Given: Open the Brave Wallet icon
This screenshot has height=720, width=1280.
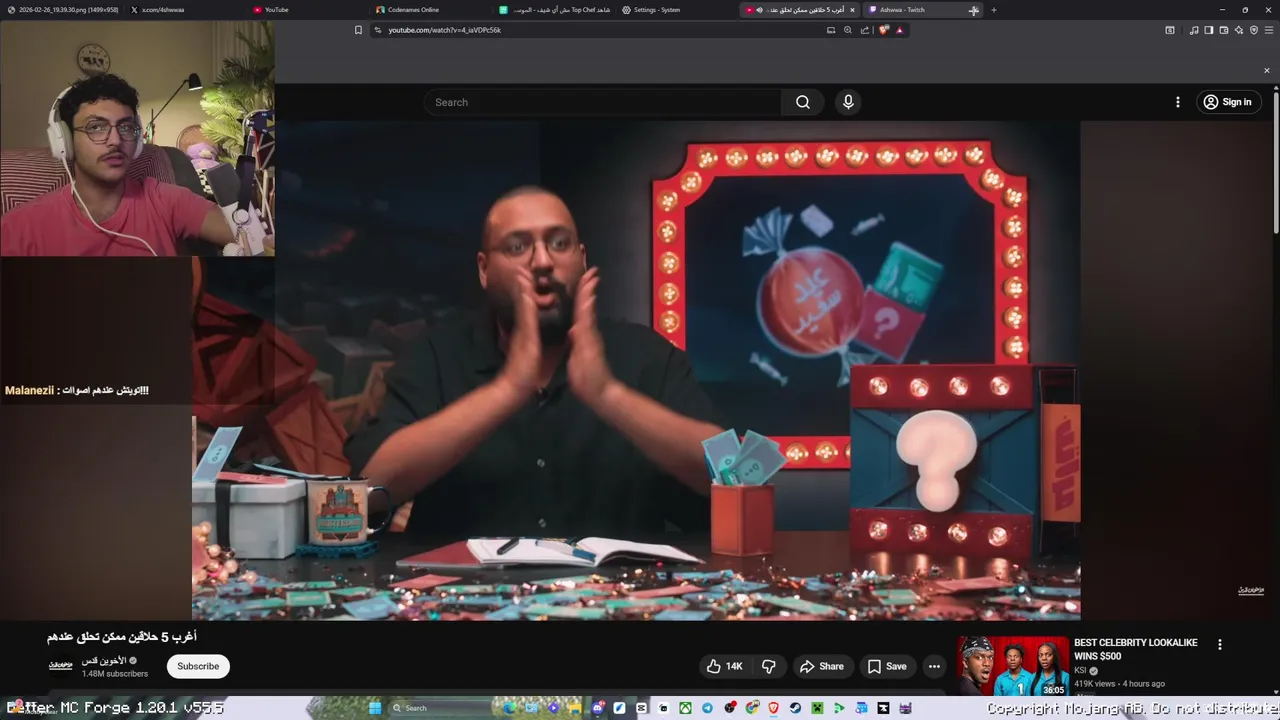Looking at the screenshot, I should (1224, 30).
